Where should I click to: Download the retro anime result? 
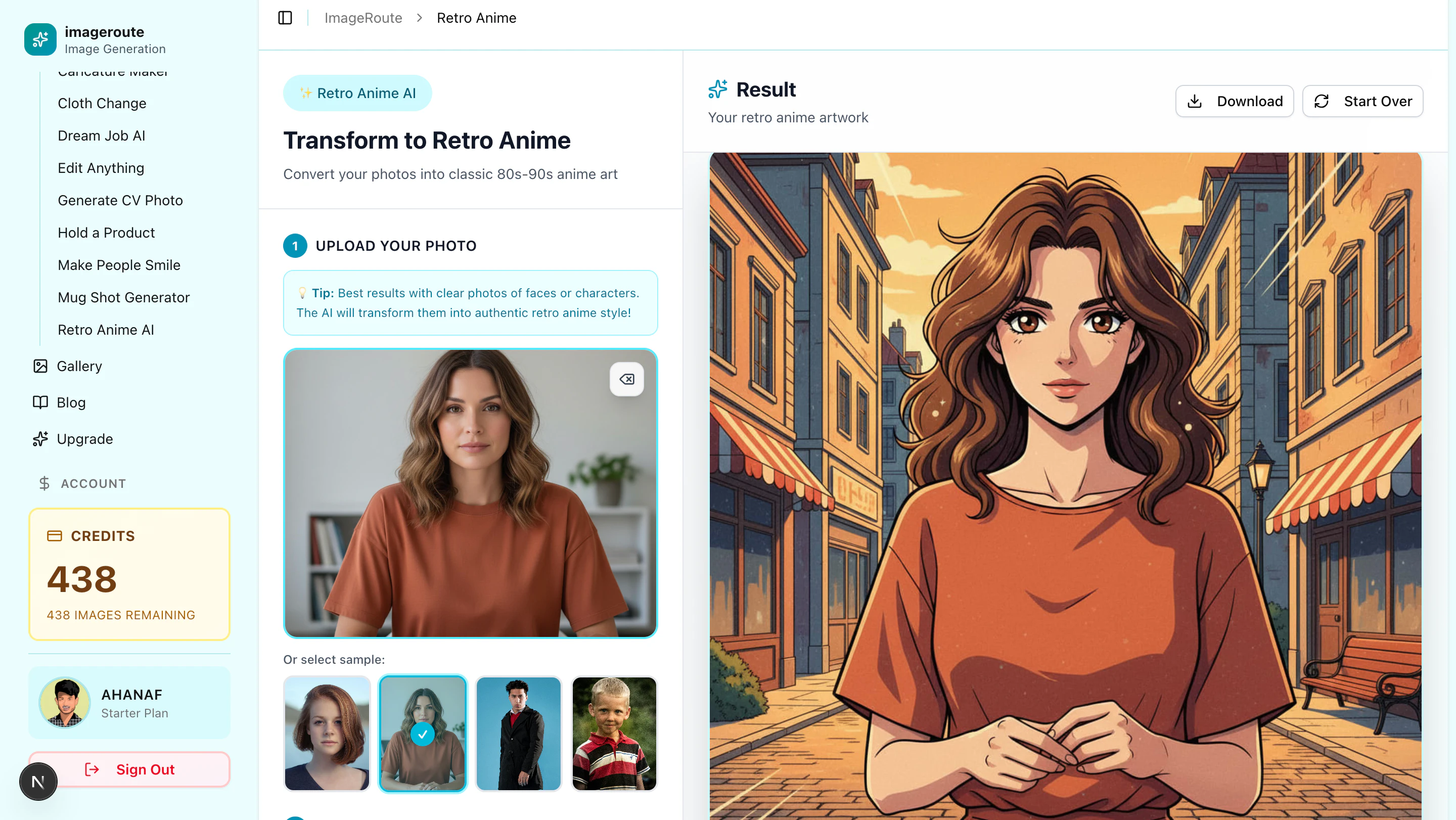[x=1234, y=101]
